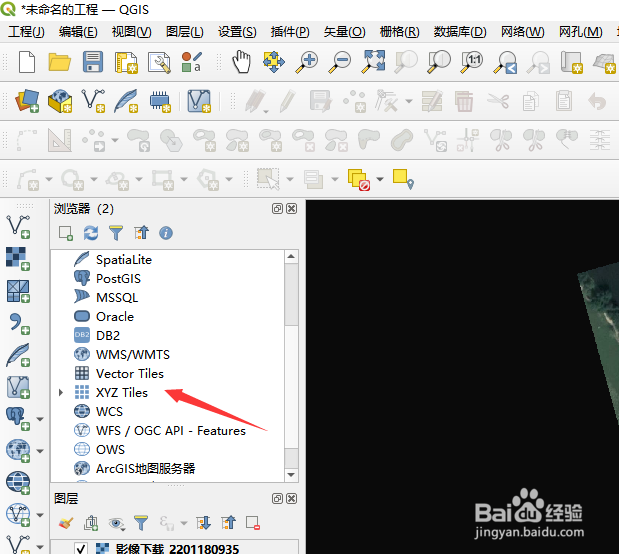619x554 pixels.
Task: Click New Shapefile Layer icon
Action: (93, 100)
